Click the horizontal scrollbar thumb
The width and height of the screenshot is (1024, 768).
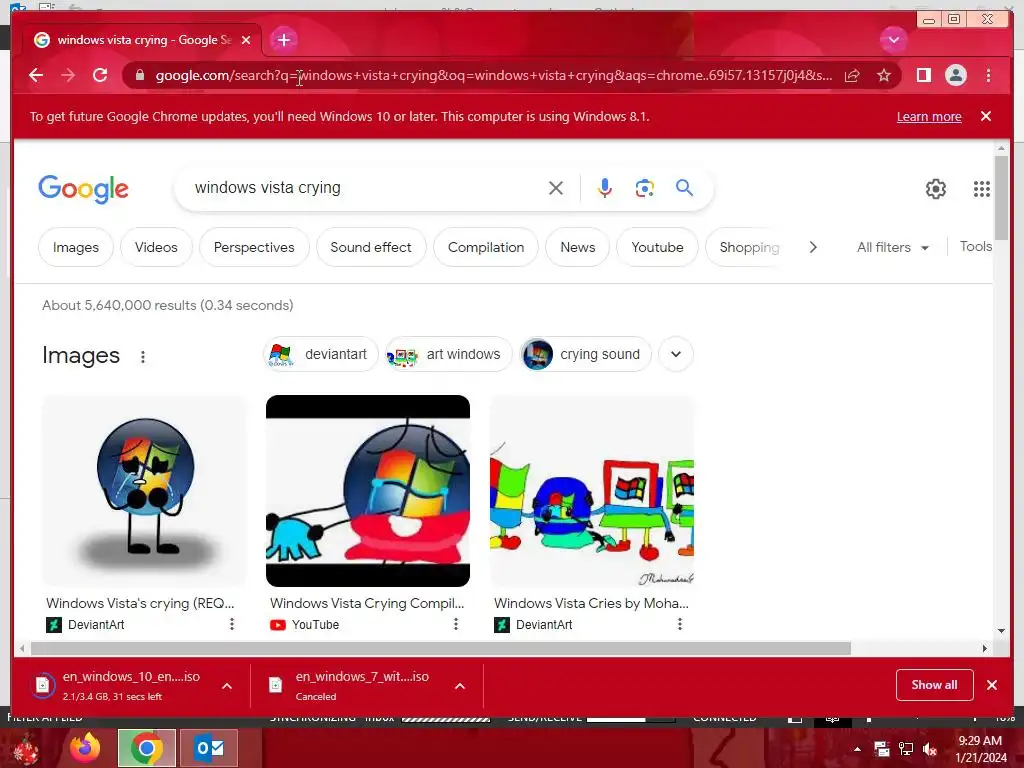click(441, 648)
